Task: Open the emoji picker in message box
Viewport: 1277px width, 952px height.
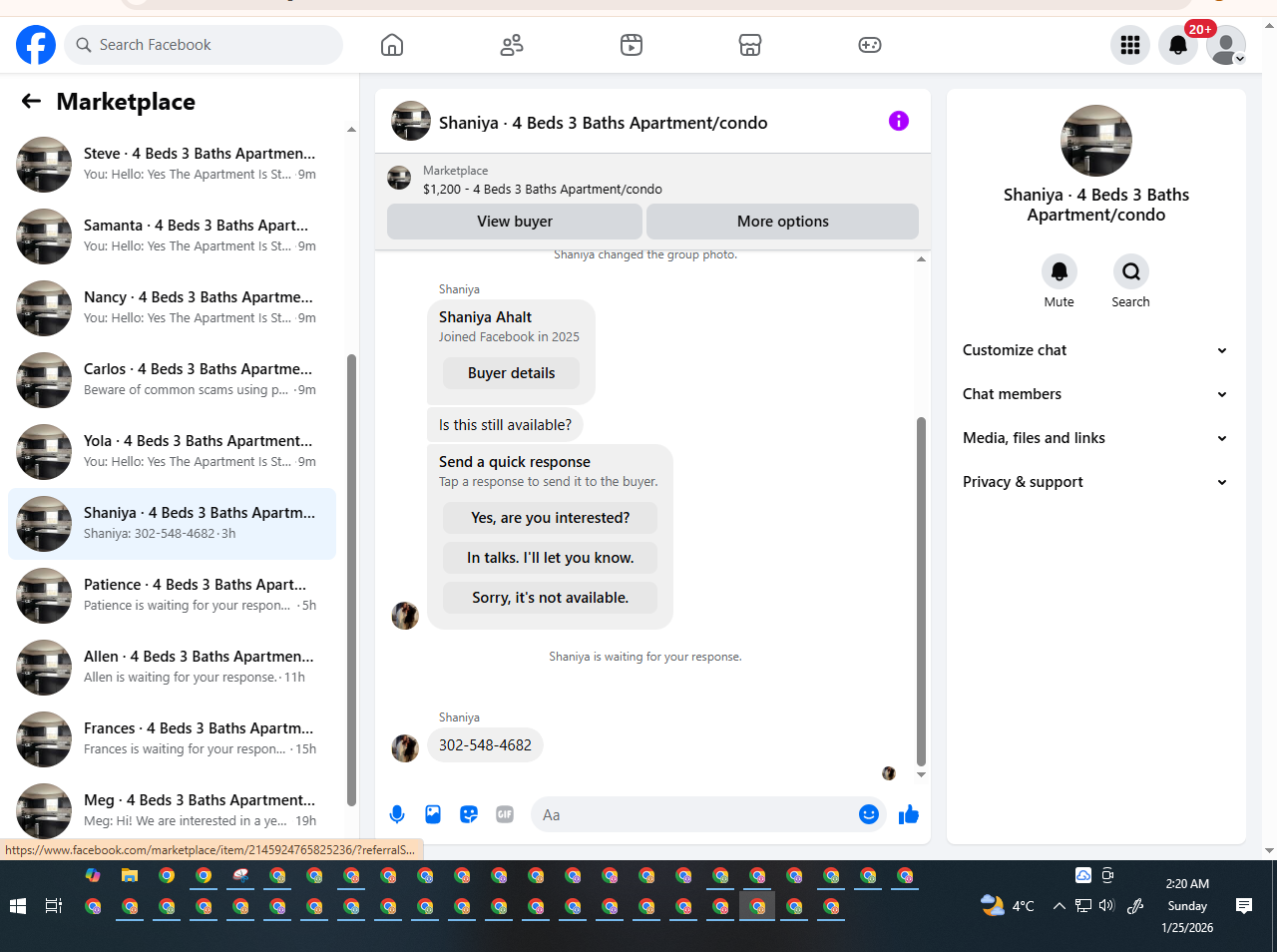Action: point(869,814)
